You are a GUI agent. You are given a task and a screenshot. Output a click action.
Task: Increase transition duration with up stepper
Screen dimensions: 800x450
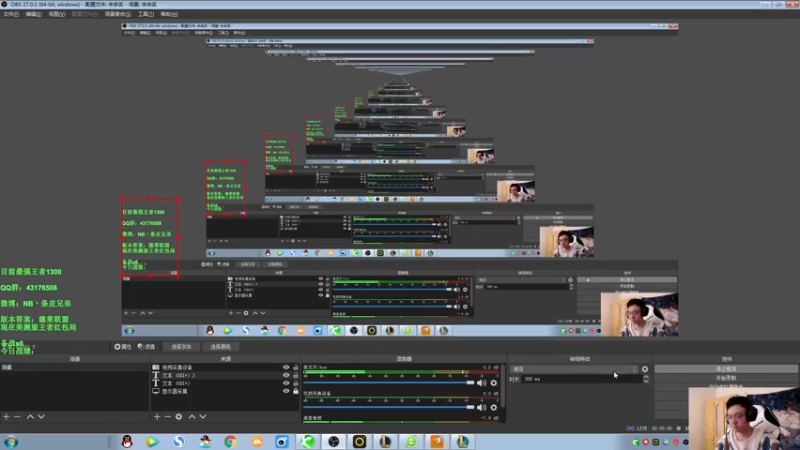click(646, 377)
